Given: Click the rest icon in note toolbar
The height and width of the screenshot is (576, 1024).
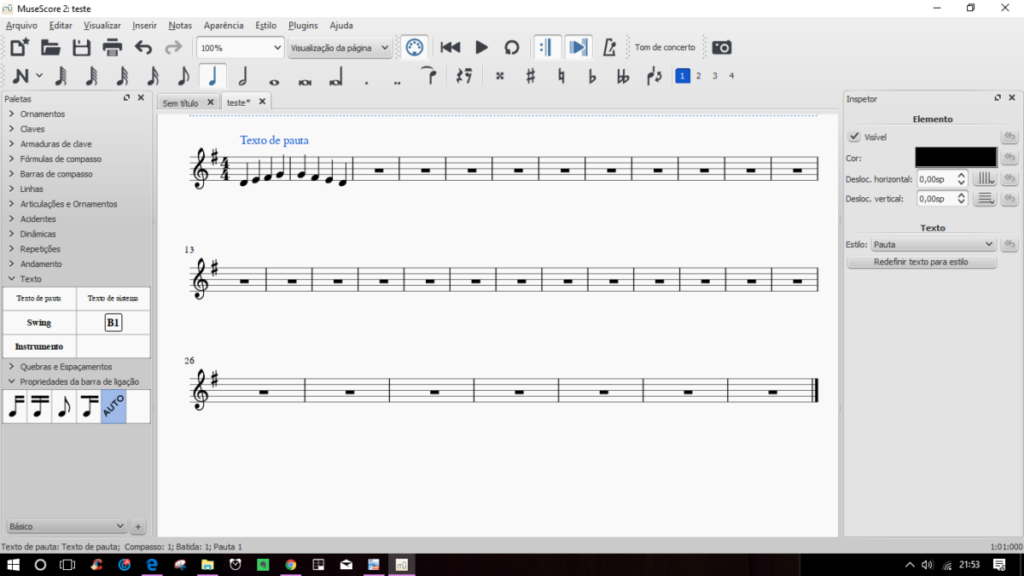Looking at the screenshot, I should [463, 76].
